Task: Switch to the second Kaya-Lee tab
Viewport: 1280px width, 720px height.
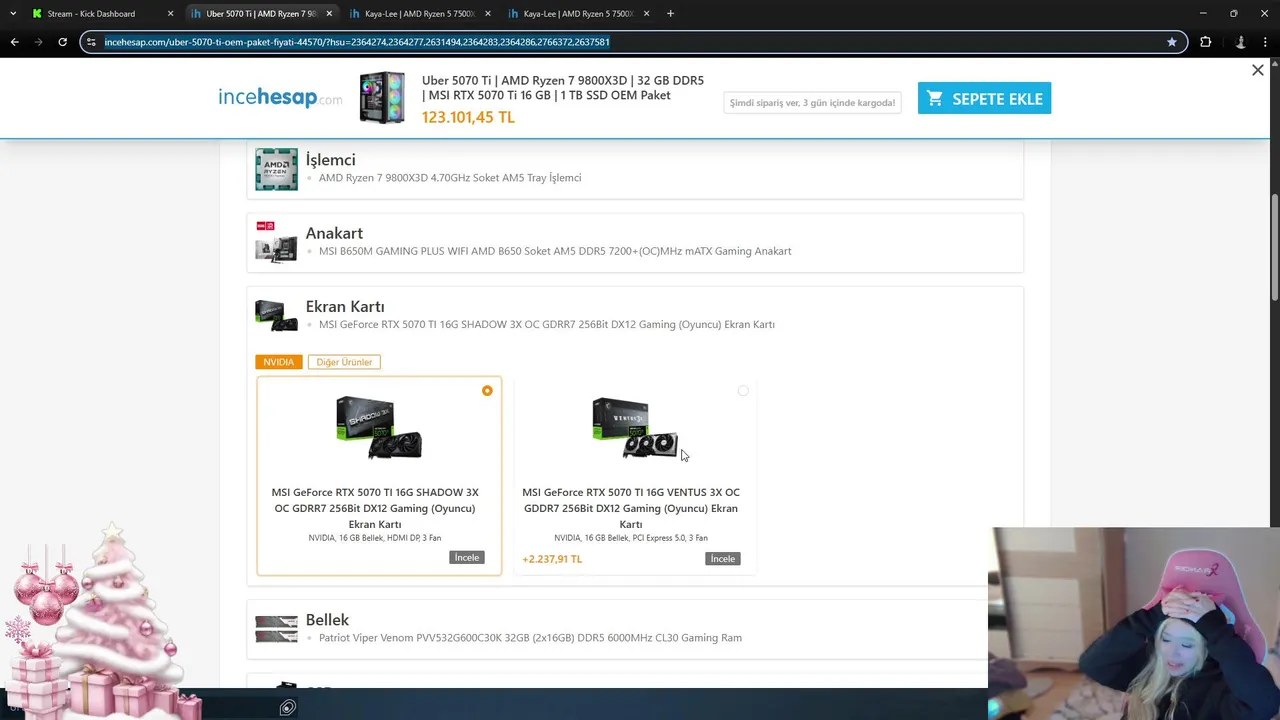Action: (577, 14)
